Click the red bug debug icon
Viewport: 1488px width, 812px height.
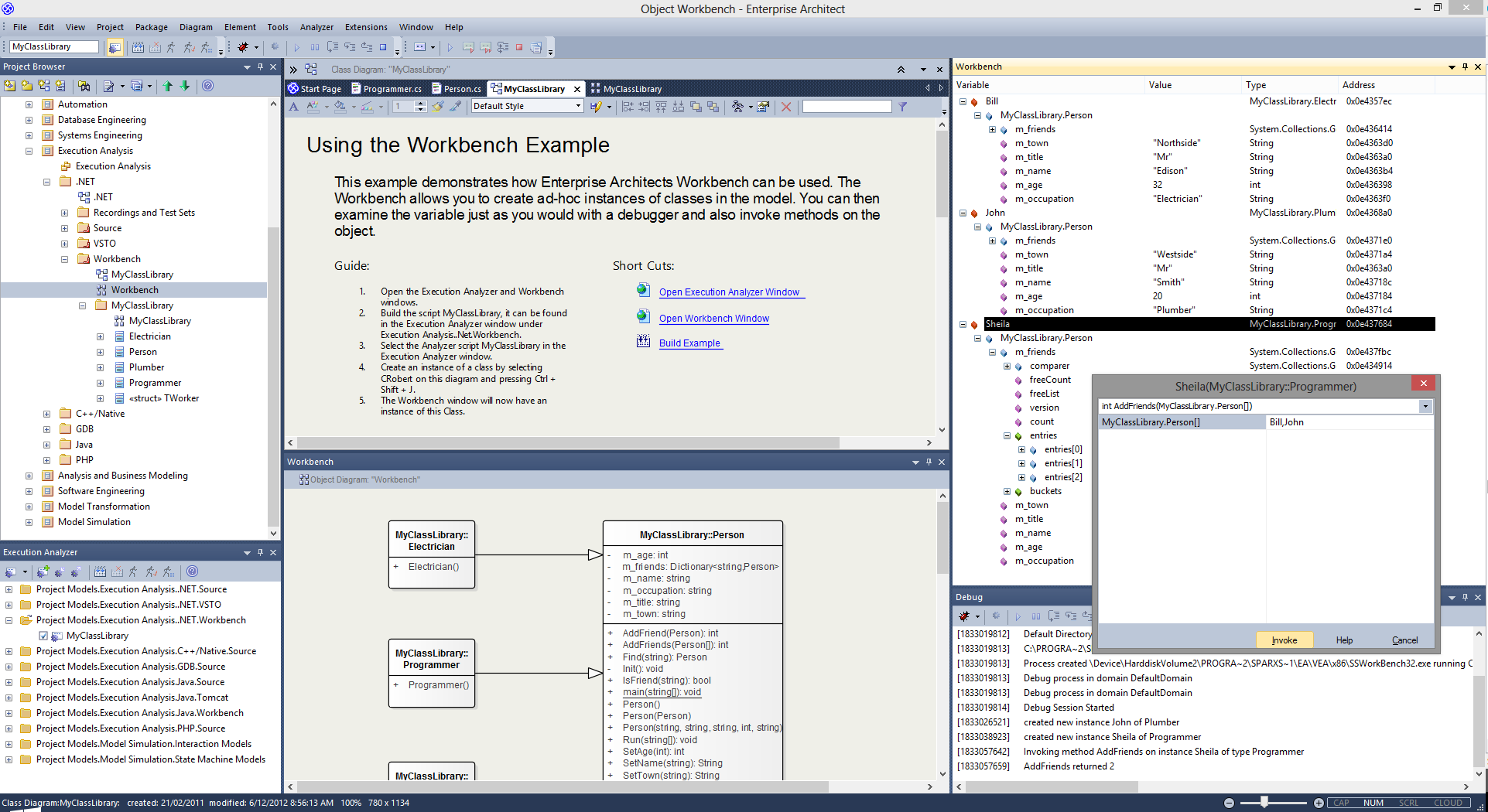click(x=243, y=47)
